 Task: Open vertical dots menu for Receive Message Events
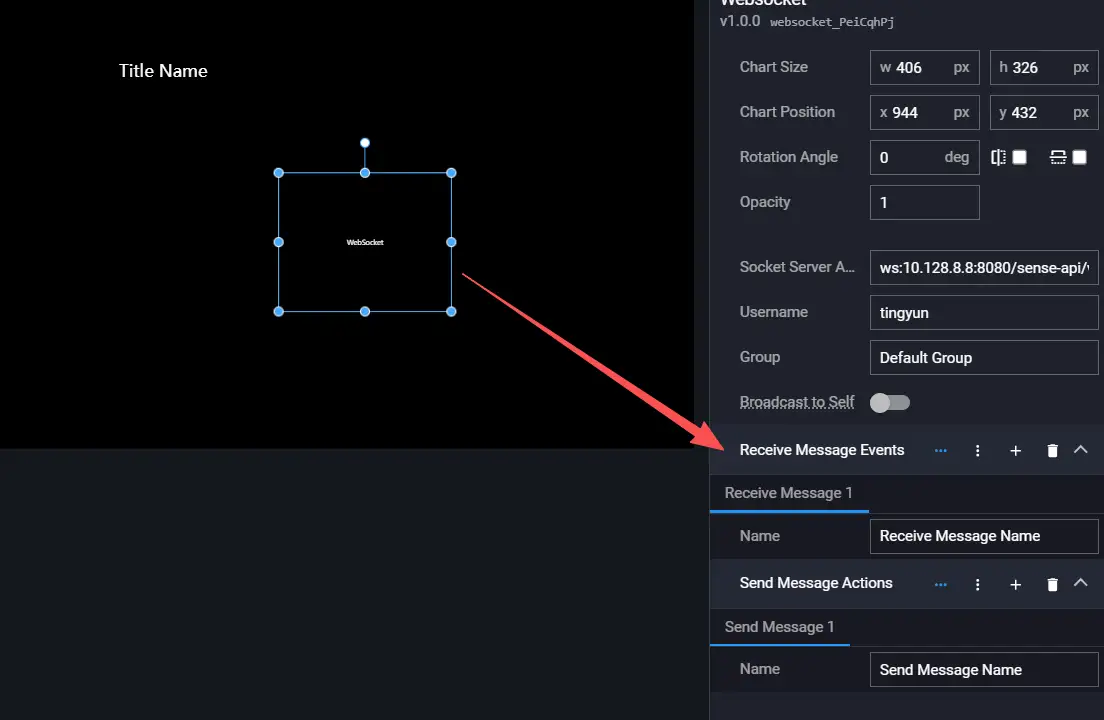977,451
